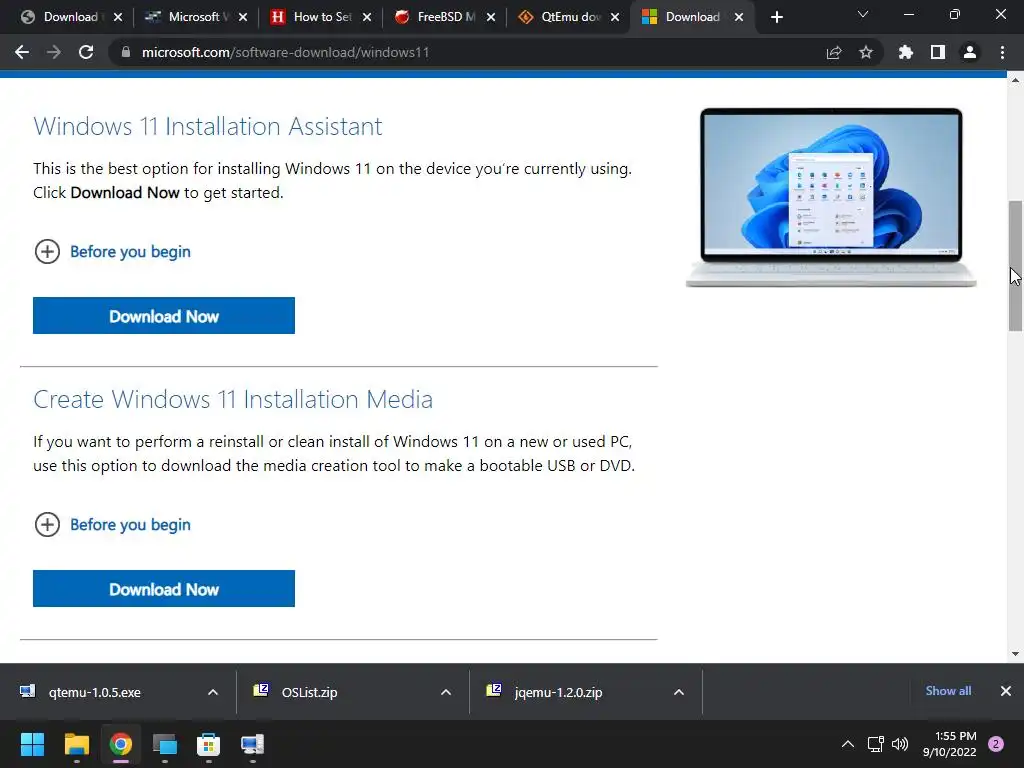
Task: Open options chevron for OSList.zip
Action: [x=446, y=692]
